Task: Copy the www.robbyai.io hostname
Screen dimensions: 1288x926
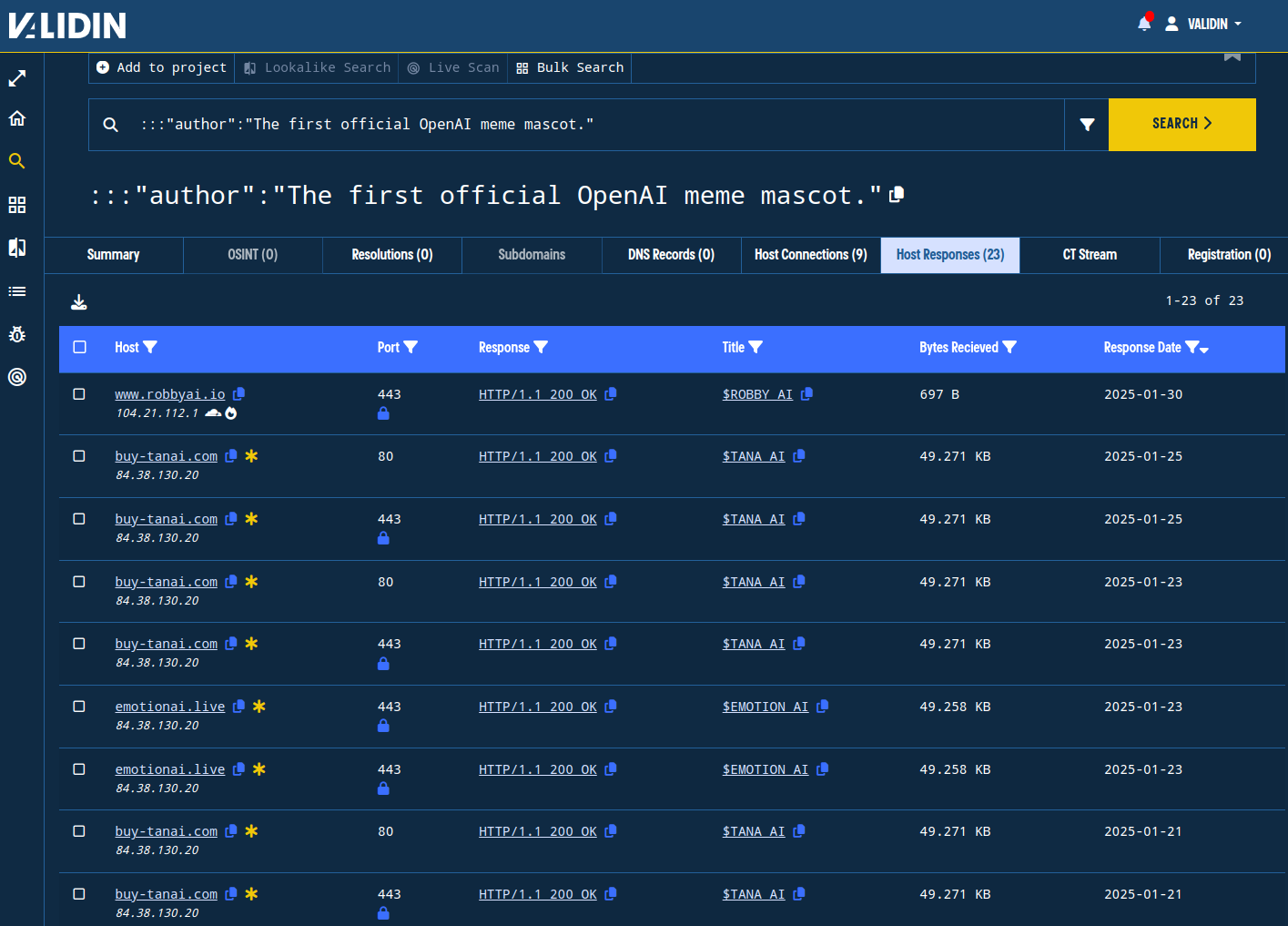Action: [x=239, y=394]
